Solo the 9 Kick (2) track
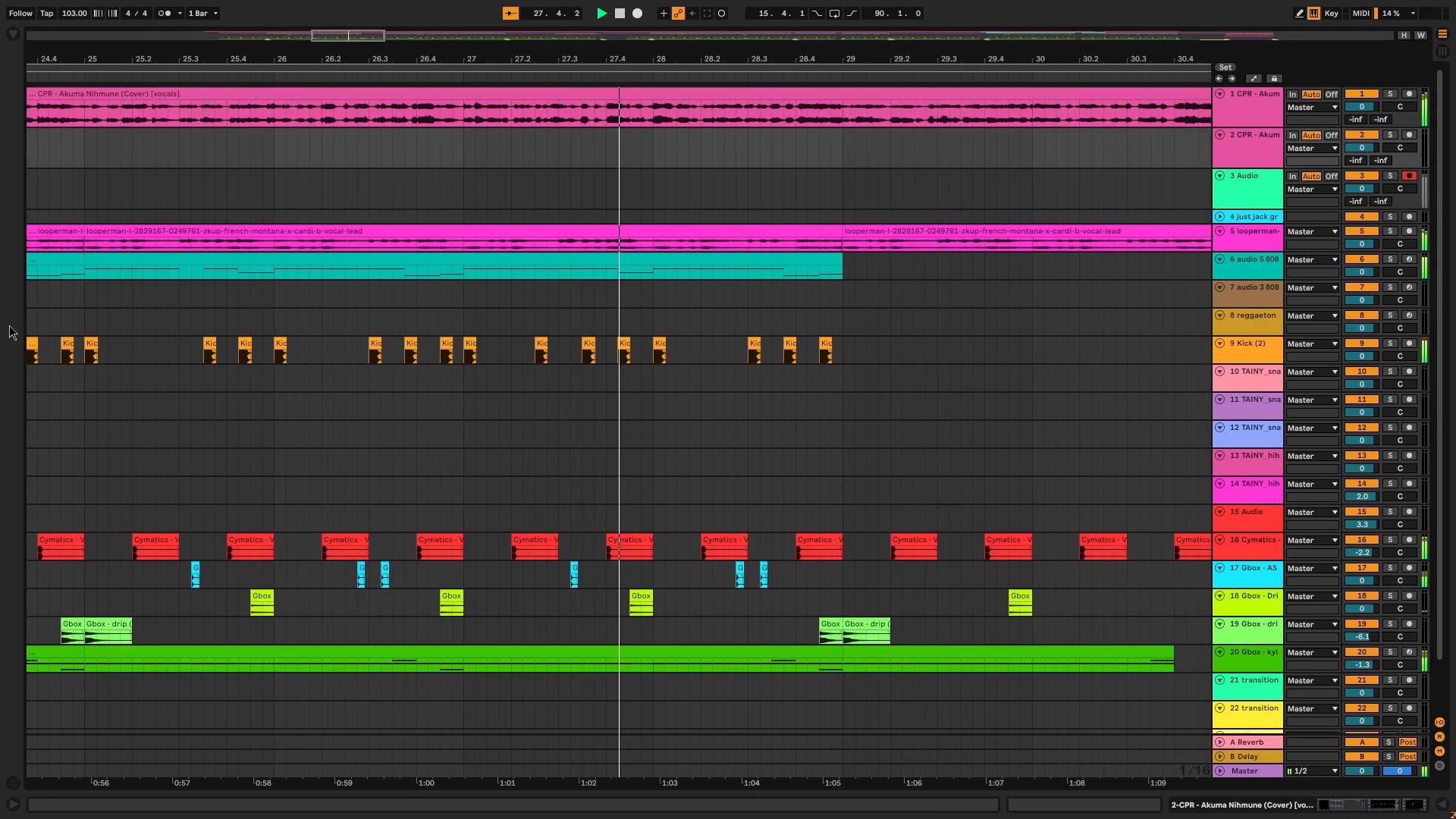This screenshot has width=1456, height=819. click(1390, 344)
